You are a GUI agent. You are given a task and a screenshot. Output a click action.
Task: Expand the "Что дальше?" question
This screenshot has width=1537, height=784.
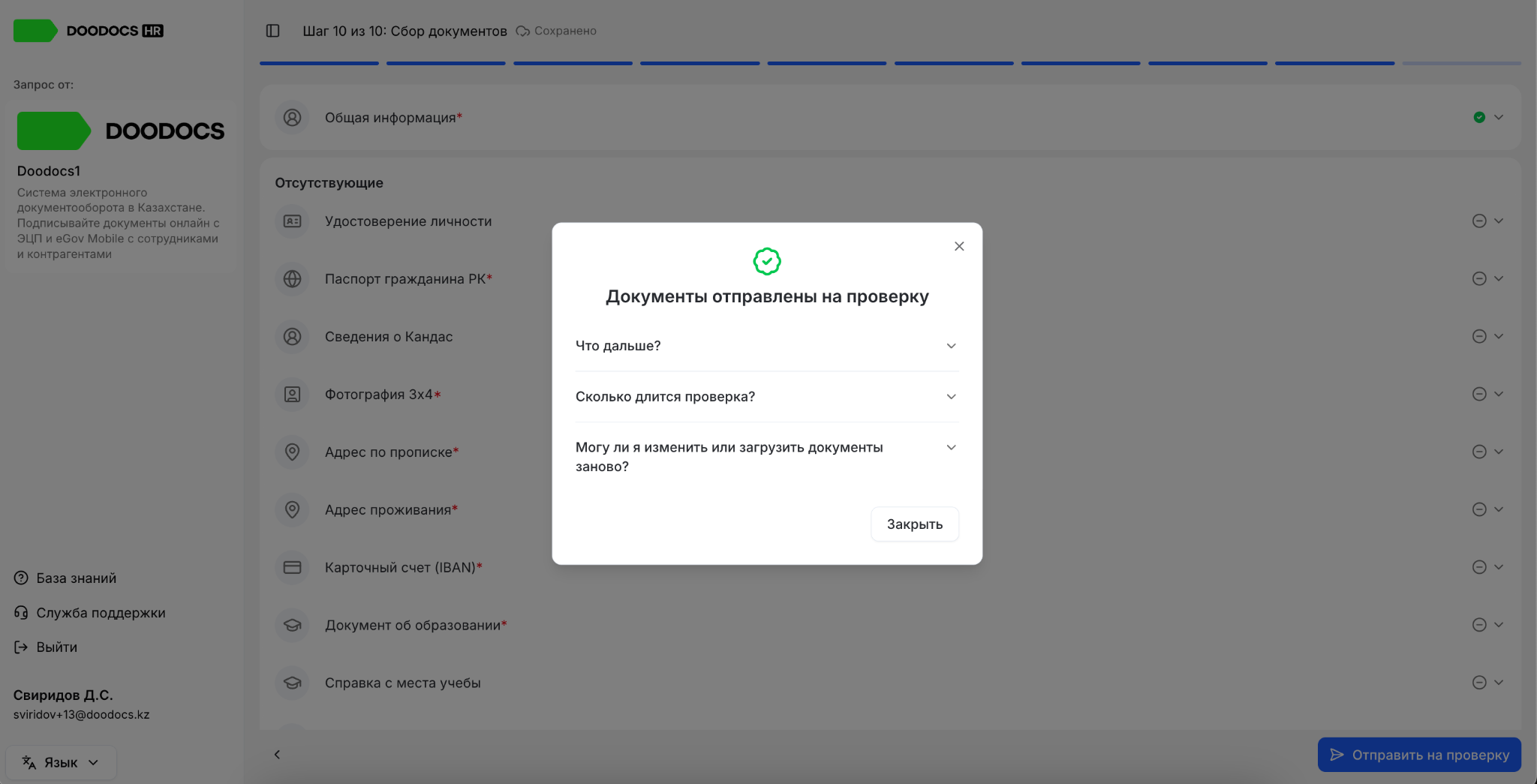[767, 346]
